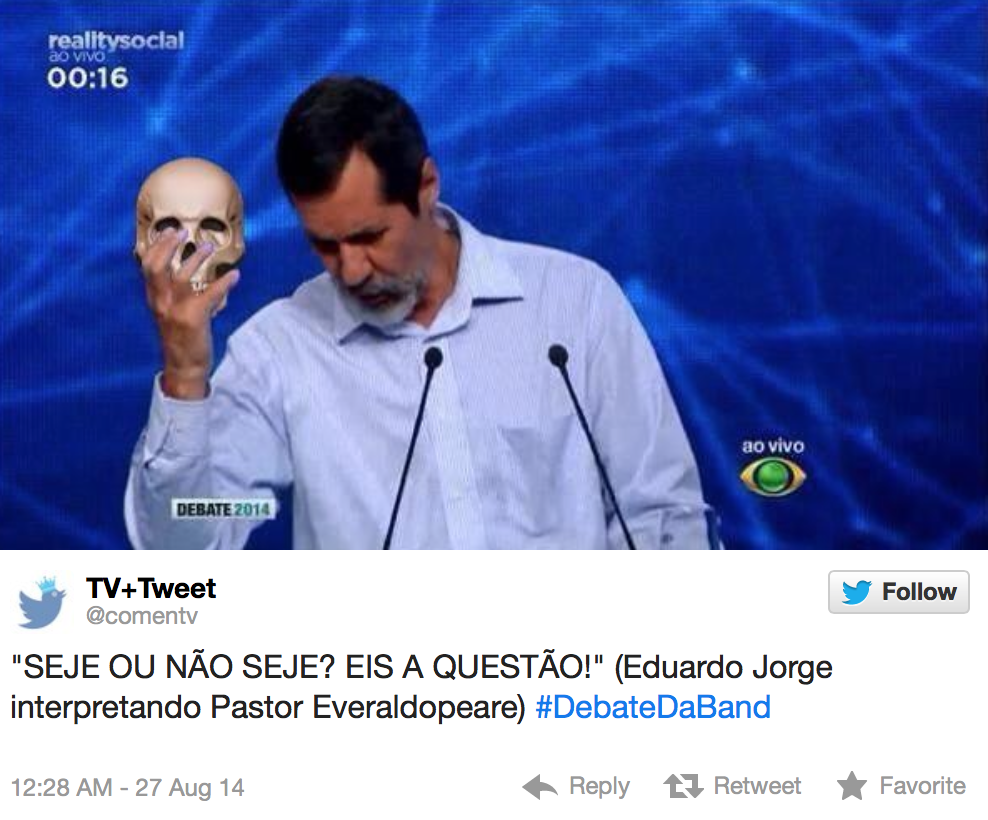Viewport: 988px width, 820px height.
Task: Click the Reply text label
Action: pyautogui.click(x=599, y=787)
